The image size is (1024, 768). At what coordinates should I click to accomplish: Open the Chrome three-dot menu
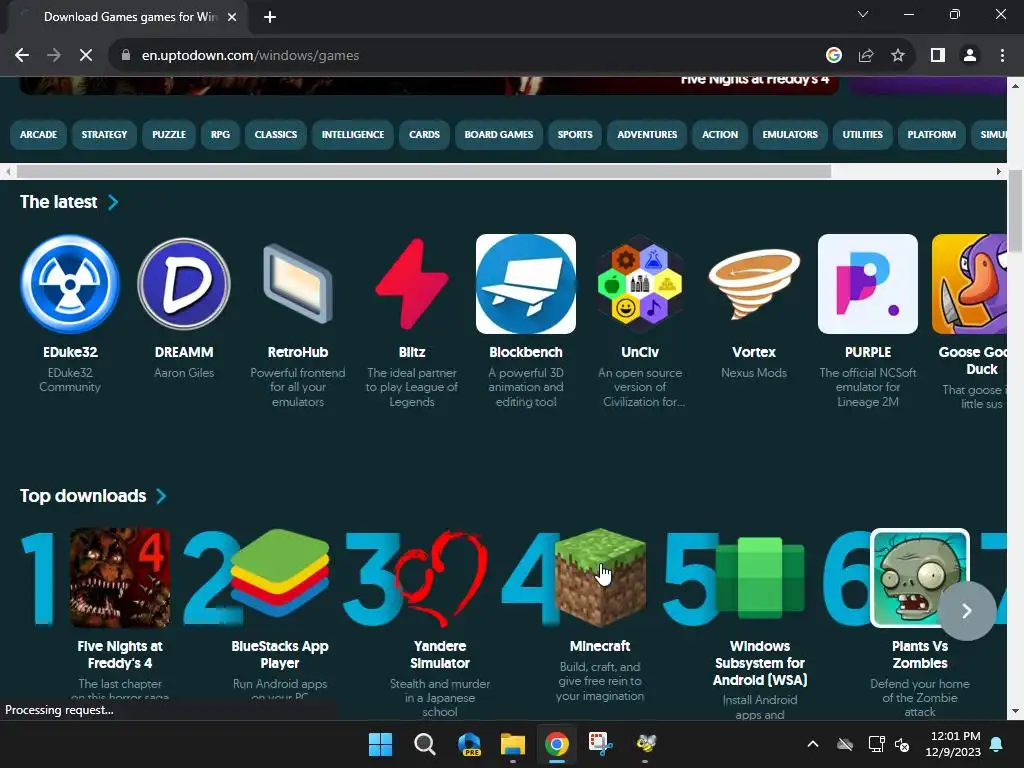coord(1002,56)
